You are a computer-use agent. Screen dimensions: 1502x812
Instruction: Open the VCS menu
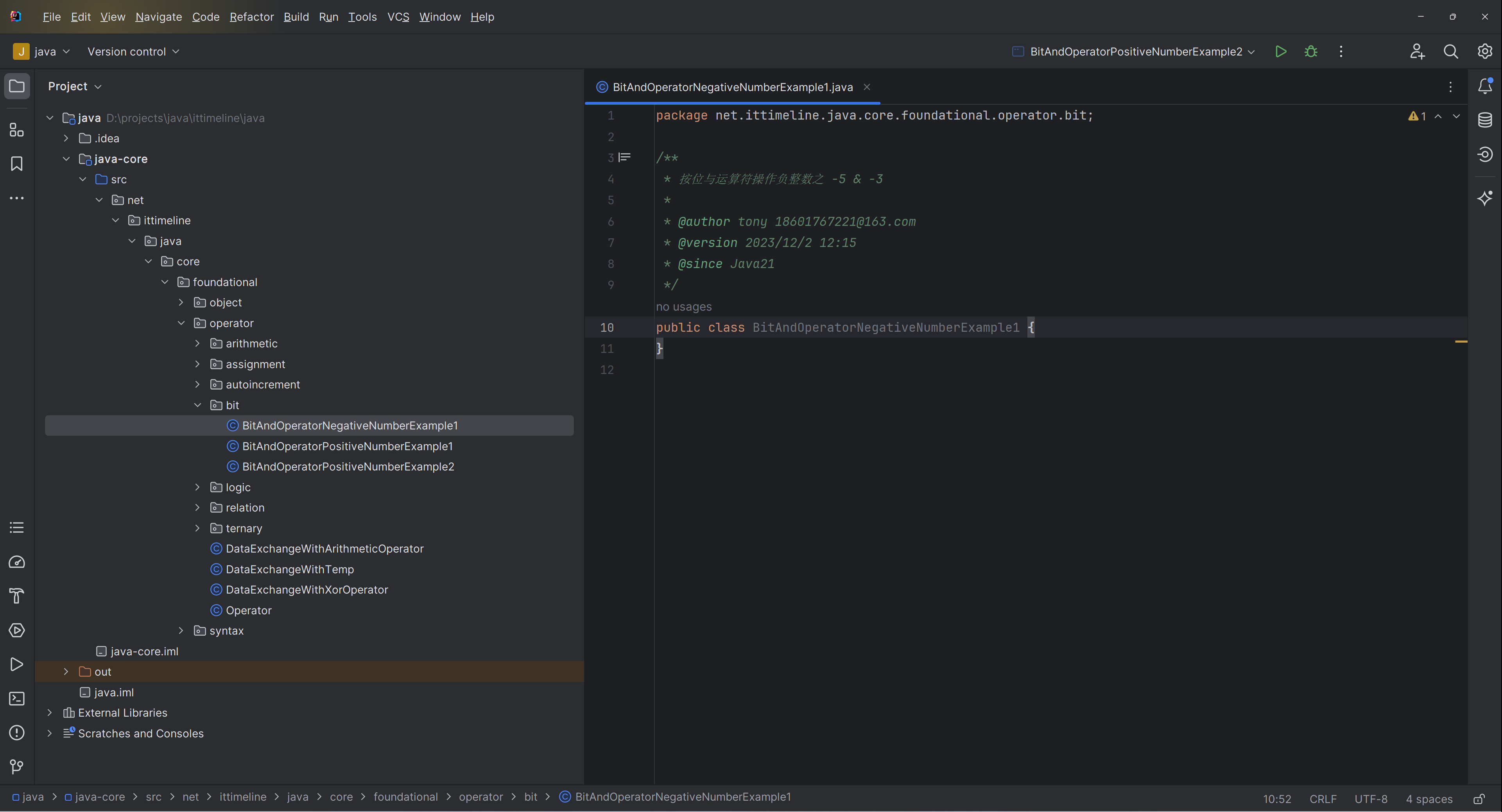click(398, 17)
